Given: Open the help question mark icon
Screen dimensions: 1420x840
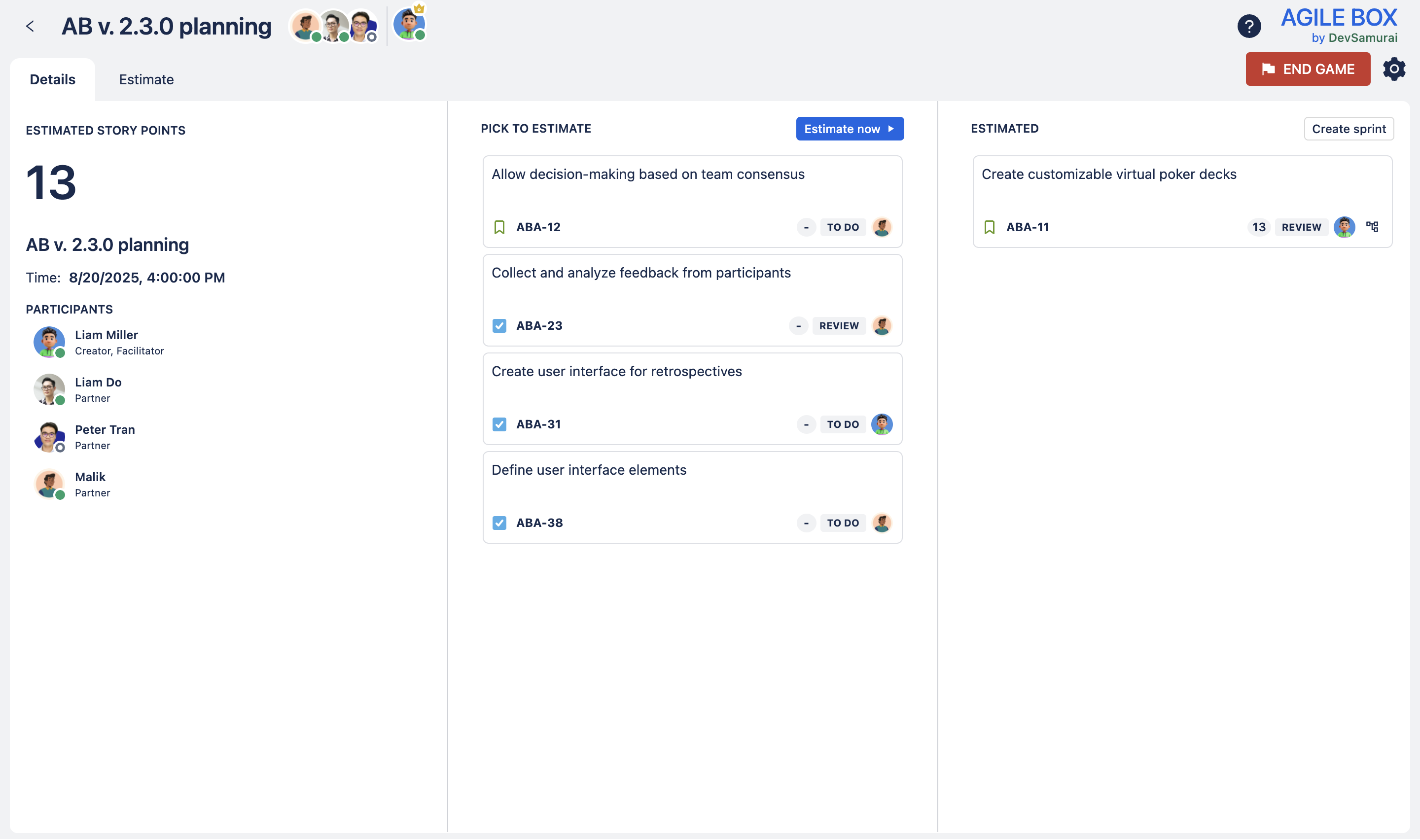Looking at the screenshot, I should point(1248,26).
